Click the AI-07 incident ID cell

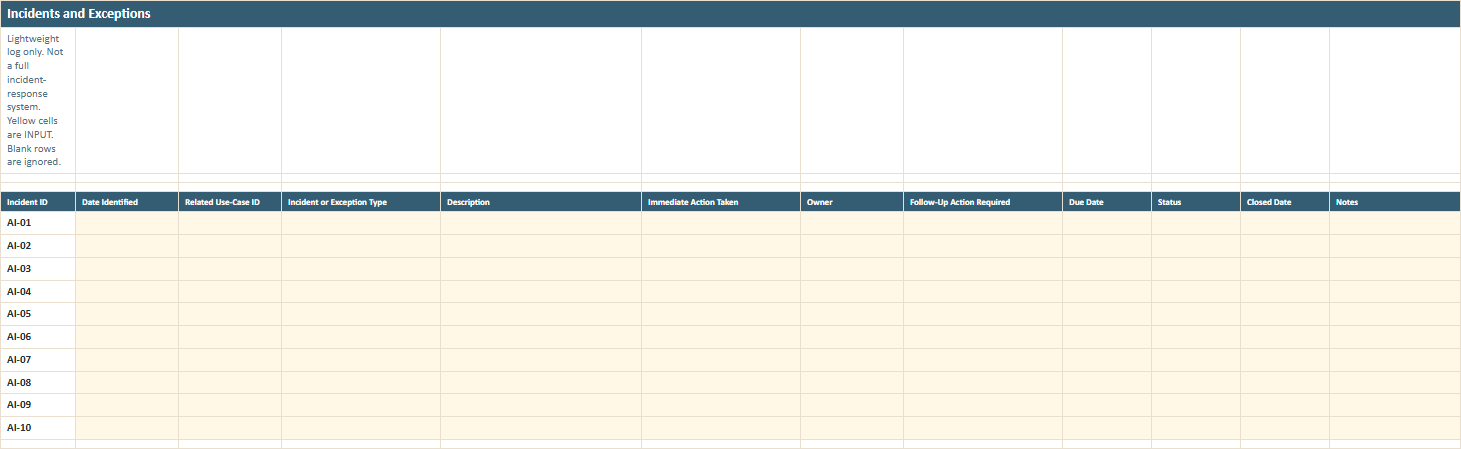point(38,360)
